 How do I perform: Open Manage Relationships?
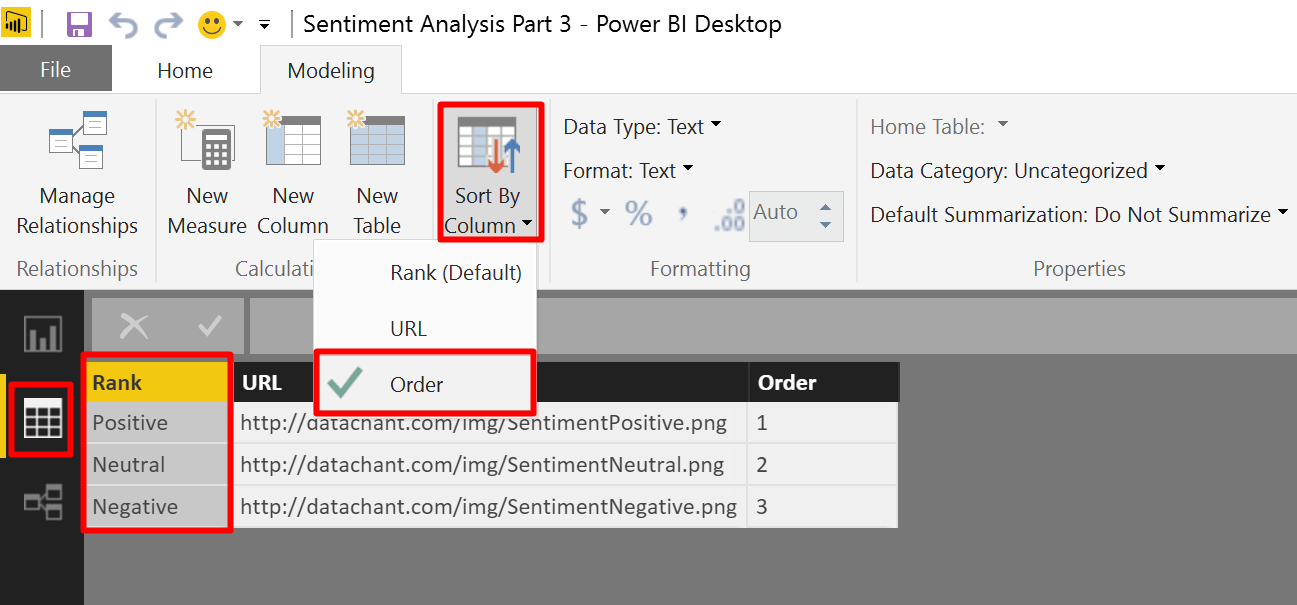click(77, 174)
